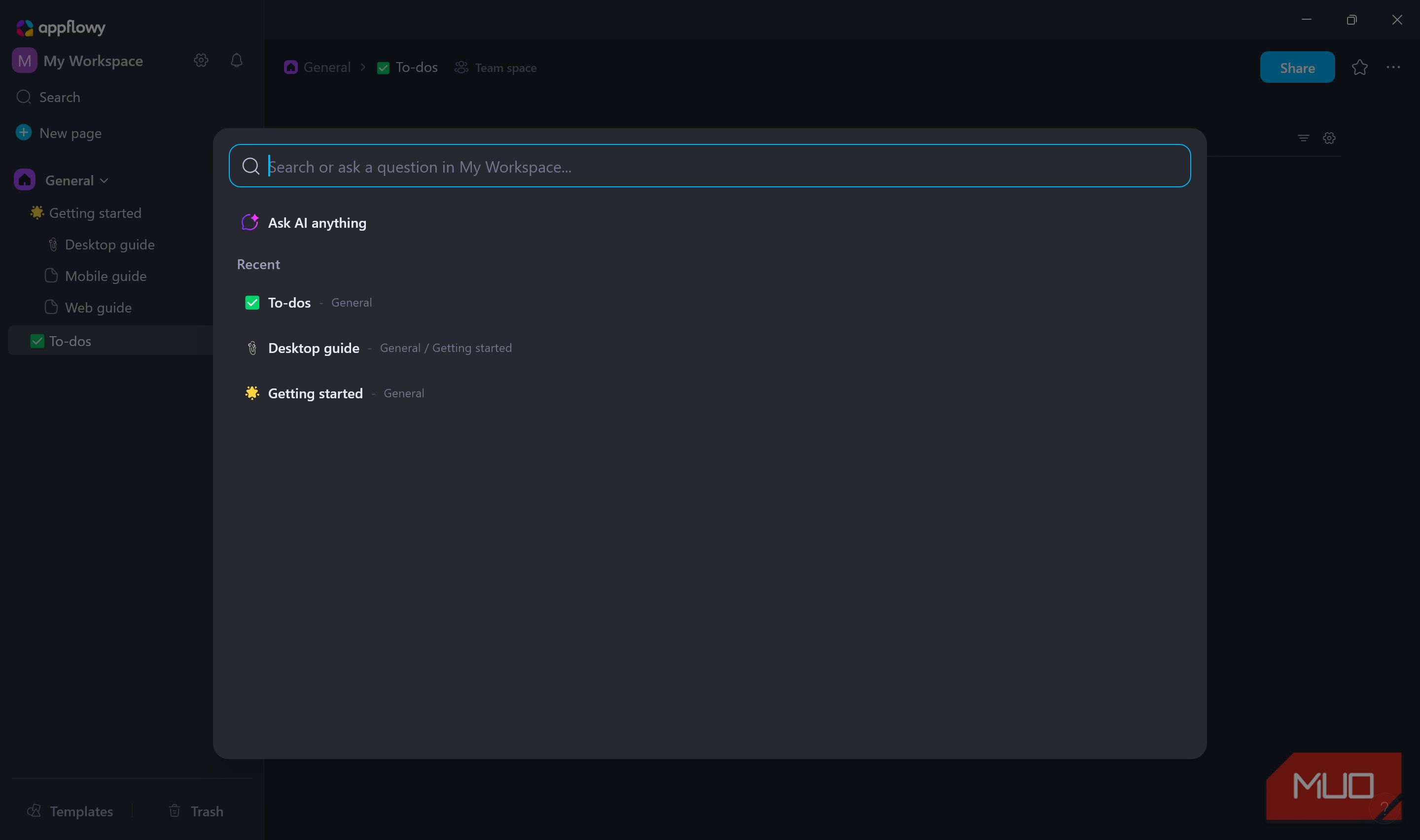Click the sidebar Search magnifier icon
Image resolution: width=1420 pixels, height=840 pixels.
24,97
